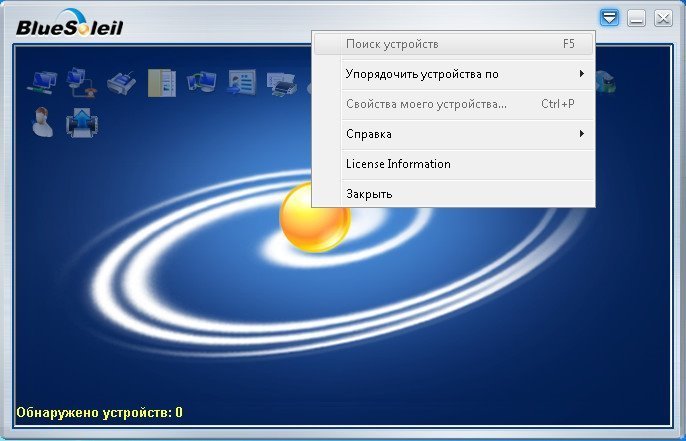This screenshot has width=686, height=441.
Task: Choose Поиск устройств in the menu
Action: pos(453,44)
